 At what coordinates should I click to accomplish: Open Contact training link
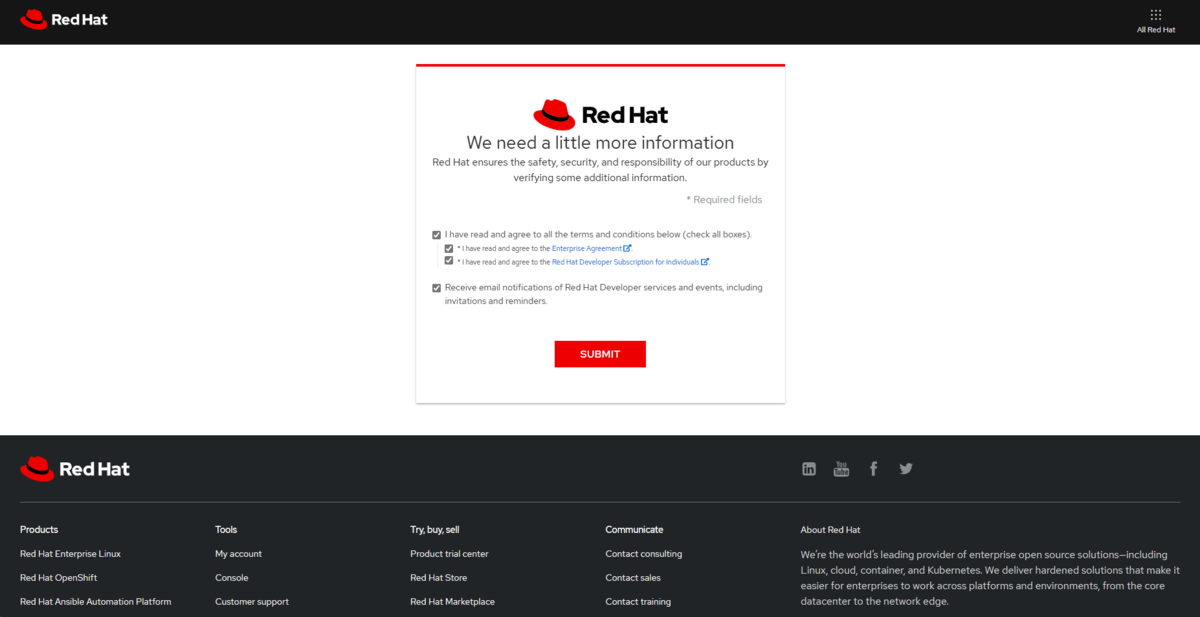[638, 602]
